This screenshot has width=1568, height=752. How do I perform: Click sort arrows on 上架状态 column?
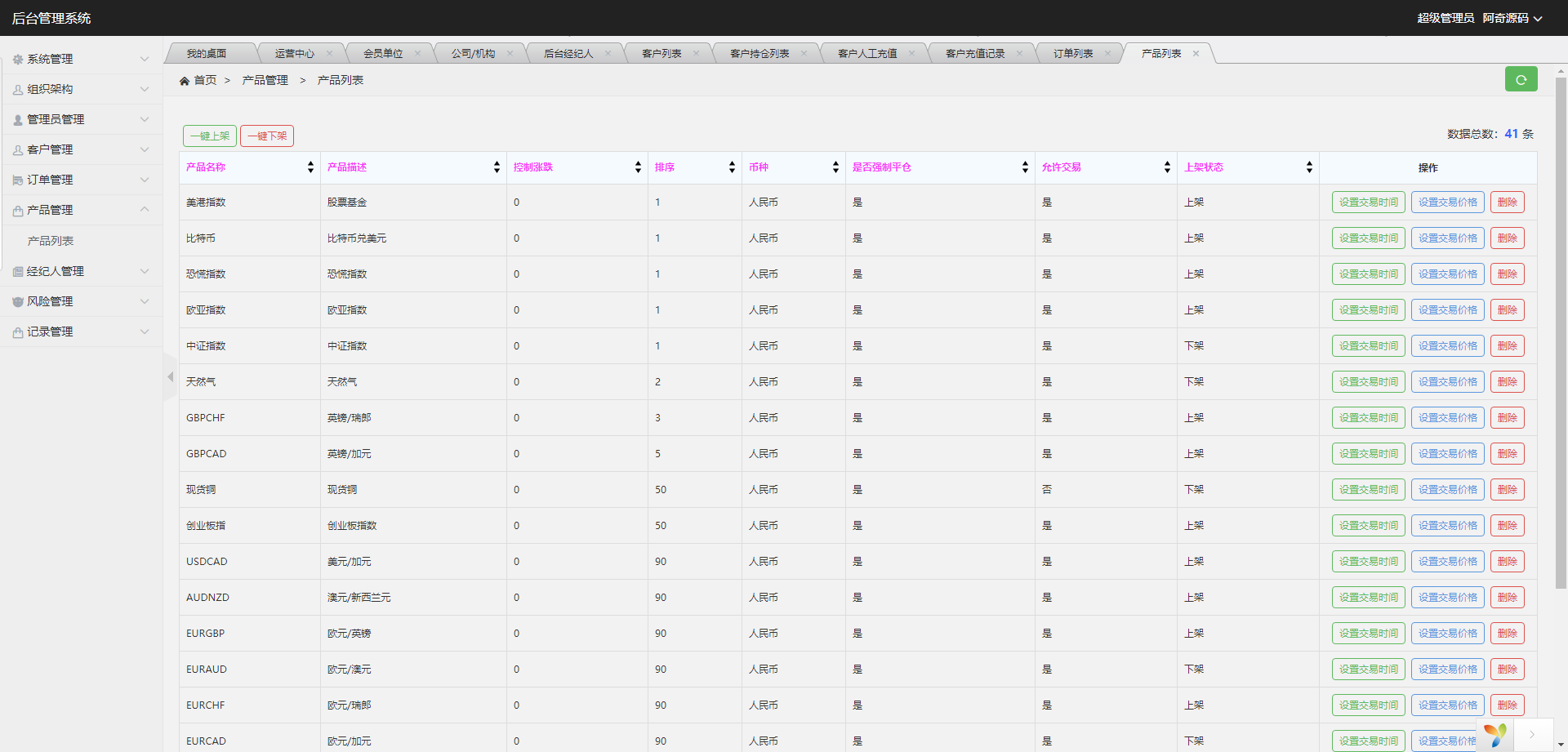1309,167
